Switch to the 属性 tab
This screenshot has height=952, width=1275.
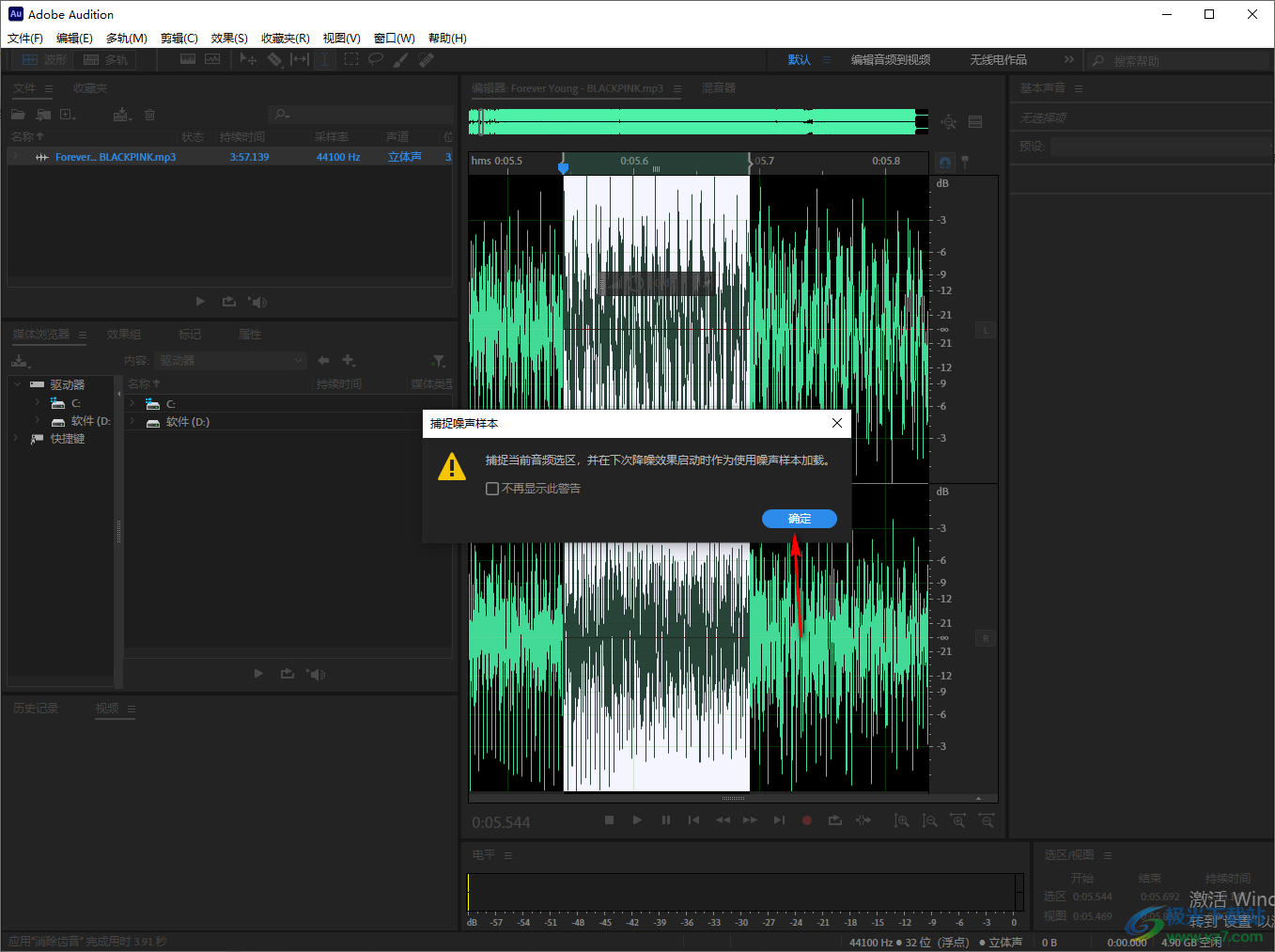click(250, 335)
